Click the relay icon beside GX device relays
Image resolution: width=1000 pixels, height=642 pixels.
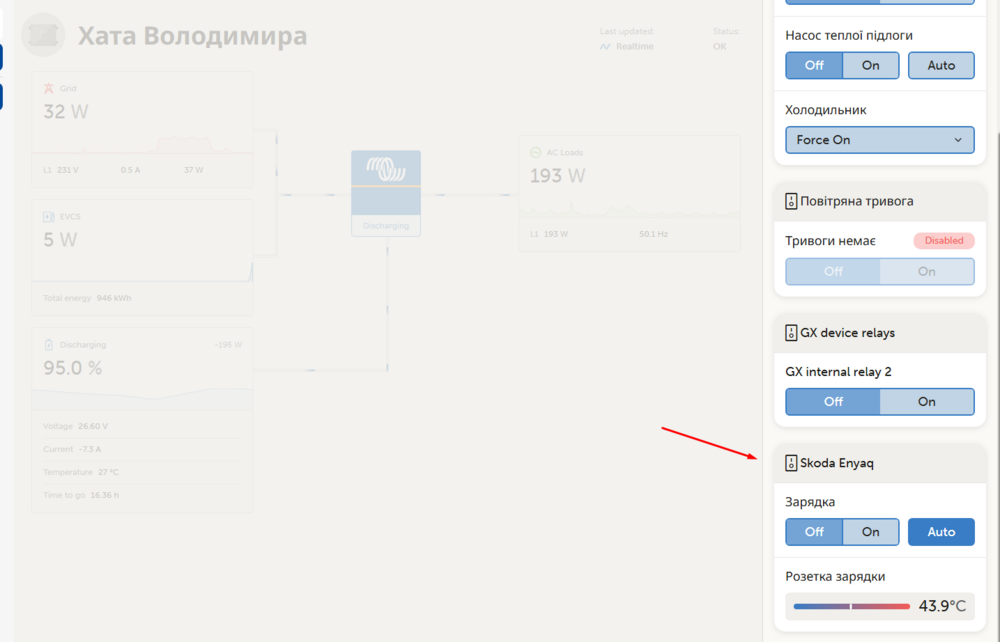point(791,333)
